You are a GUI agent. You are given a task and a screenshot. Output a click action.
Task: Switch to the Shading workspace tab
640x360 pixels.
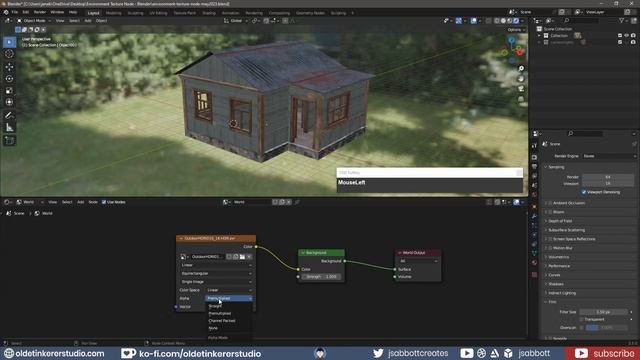[x=209, y=13]
